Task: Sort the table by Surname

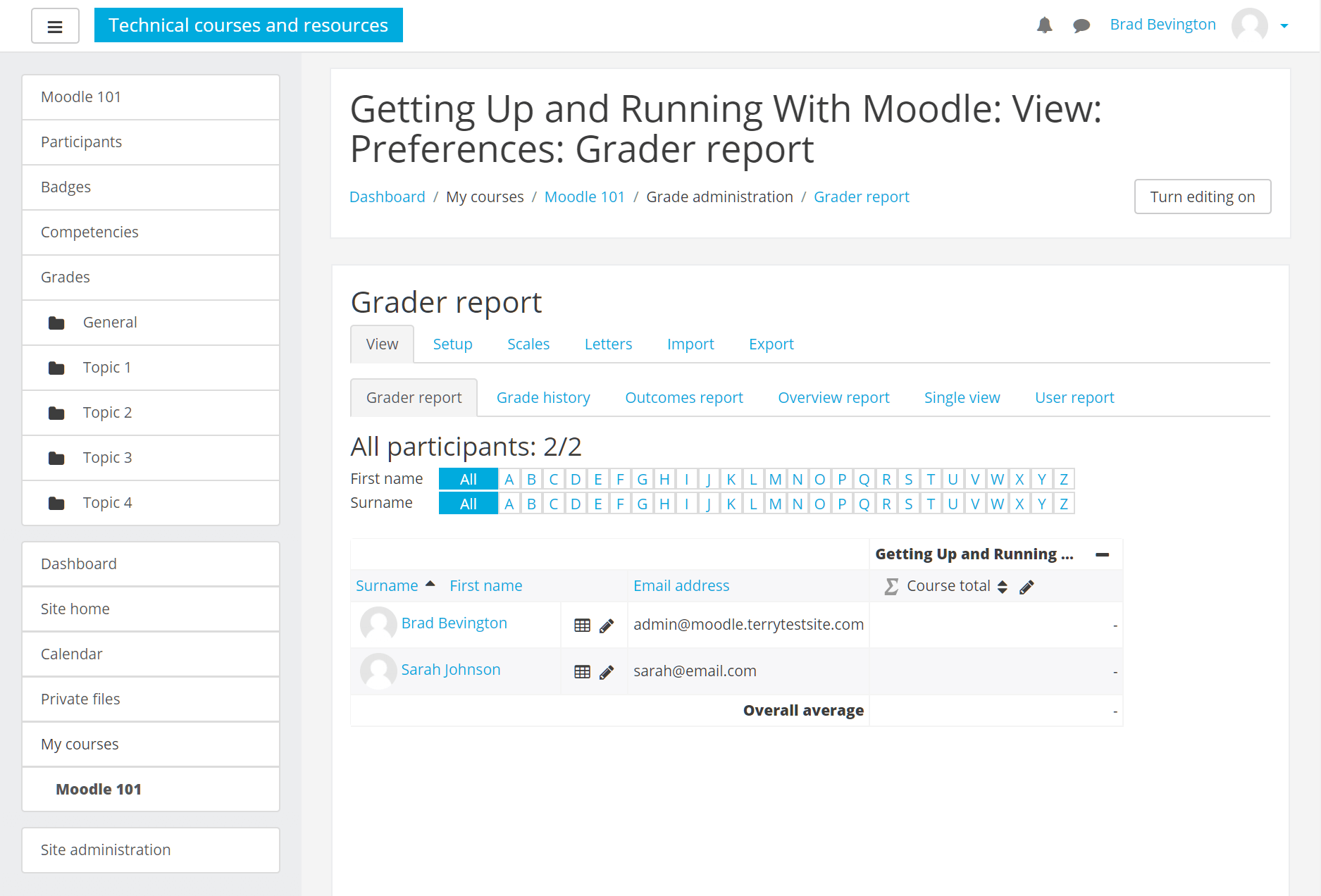Action: pos(387,585)
